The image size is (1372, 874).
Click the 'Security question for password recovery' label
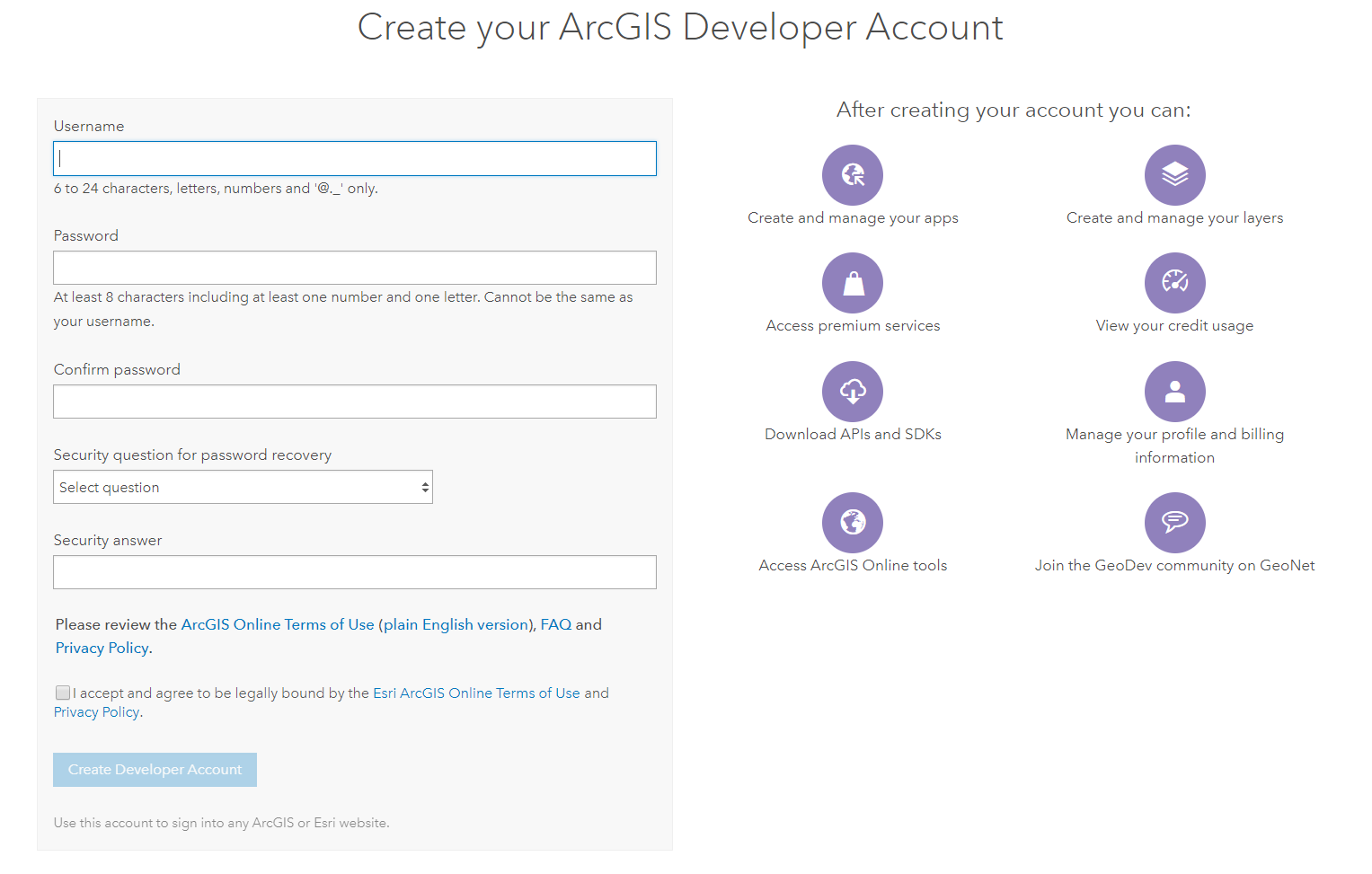[x=192, y=455]
